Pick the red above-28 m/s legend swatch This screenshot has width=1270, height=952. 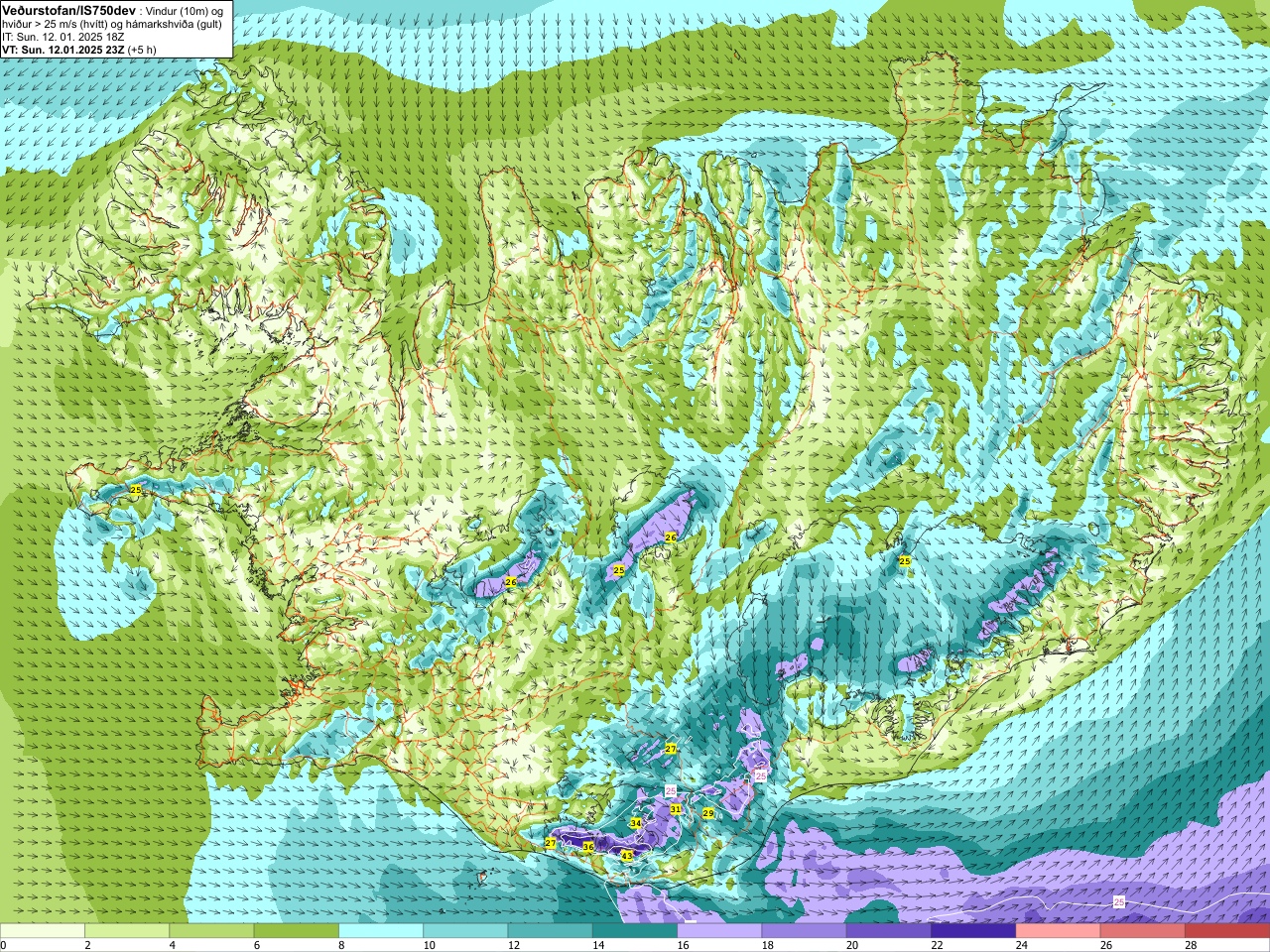pos(1227,931)
